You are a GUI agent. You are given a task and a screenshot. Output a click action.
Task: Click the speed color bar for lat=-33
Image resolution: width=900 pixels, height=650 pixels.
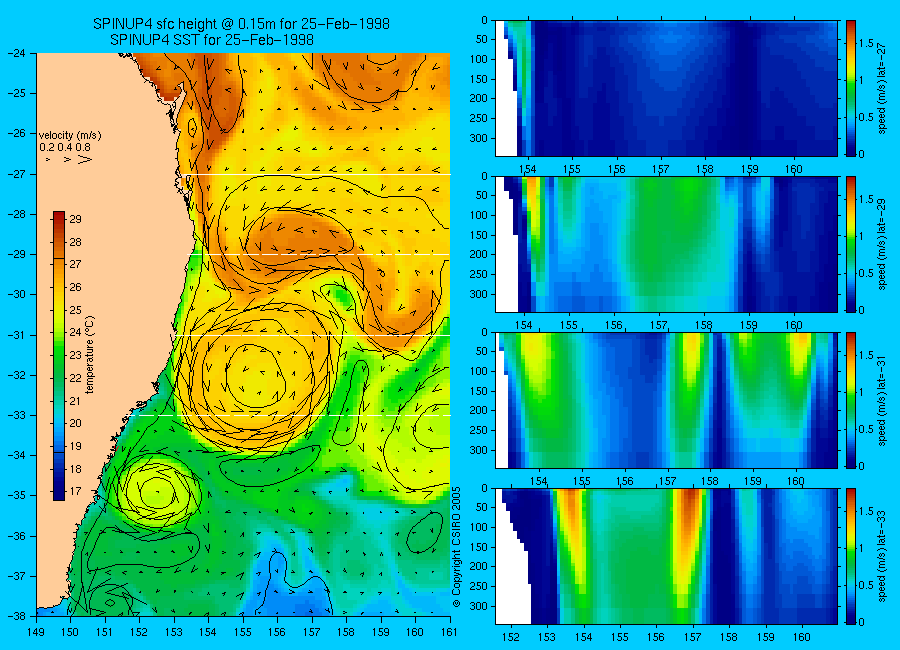850,556
